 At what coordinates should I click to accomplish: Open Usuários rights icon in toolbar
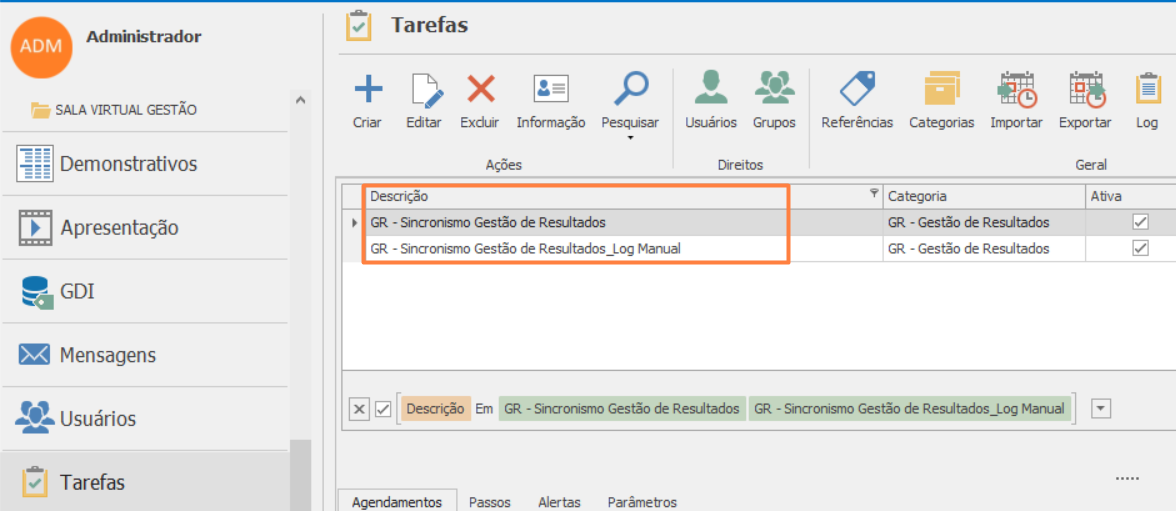point(711,90)
